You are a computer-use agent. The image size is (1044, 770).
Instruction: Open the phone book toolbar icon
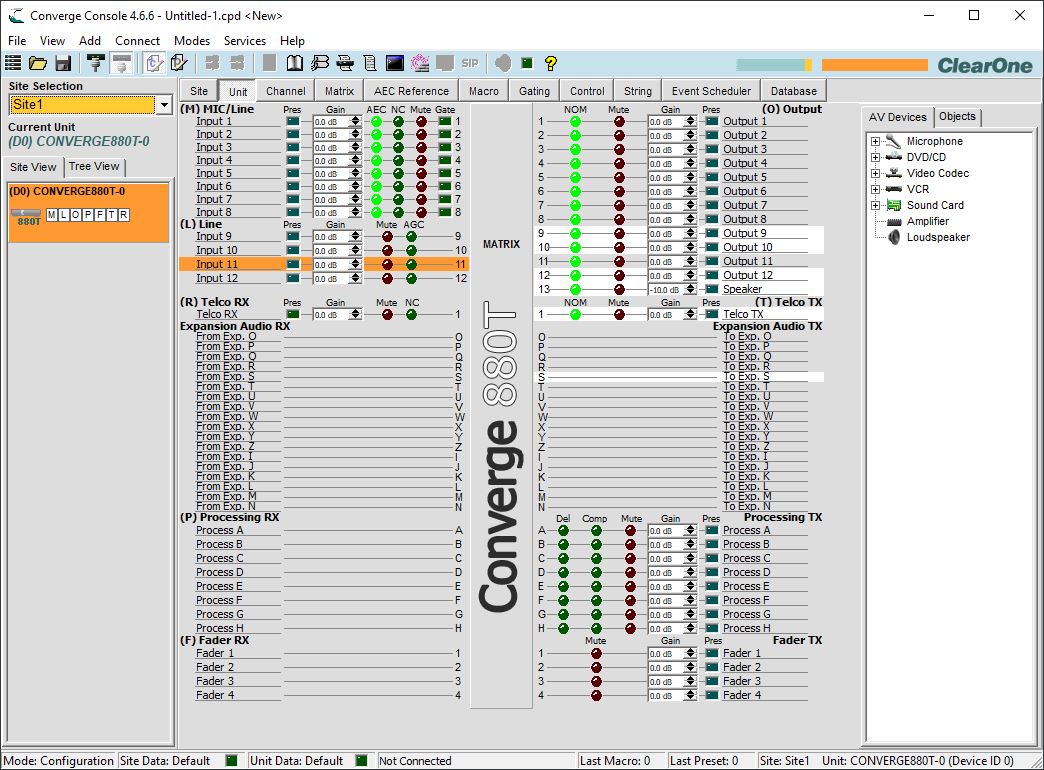point(294,63)
